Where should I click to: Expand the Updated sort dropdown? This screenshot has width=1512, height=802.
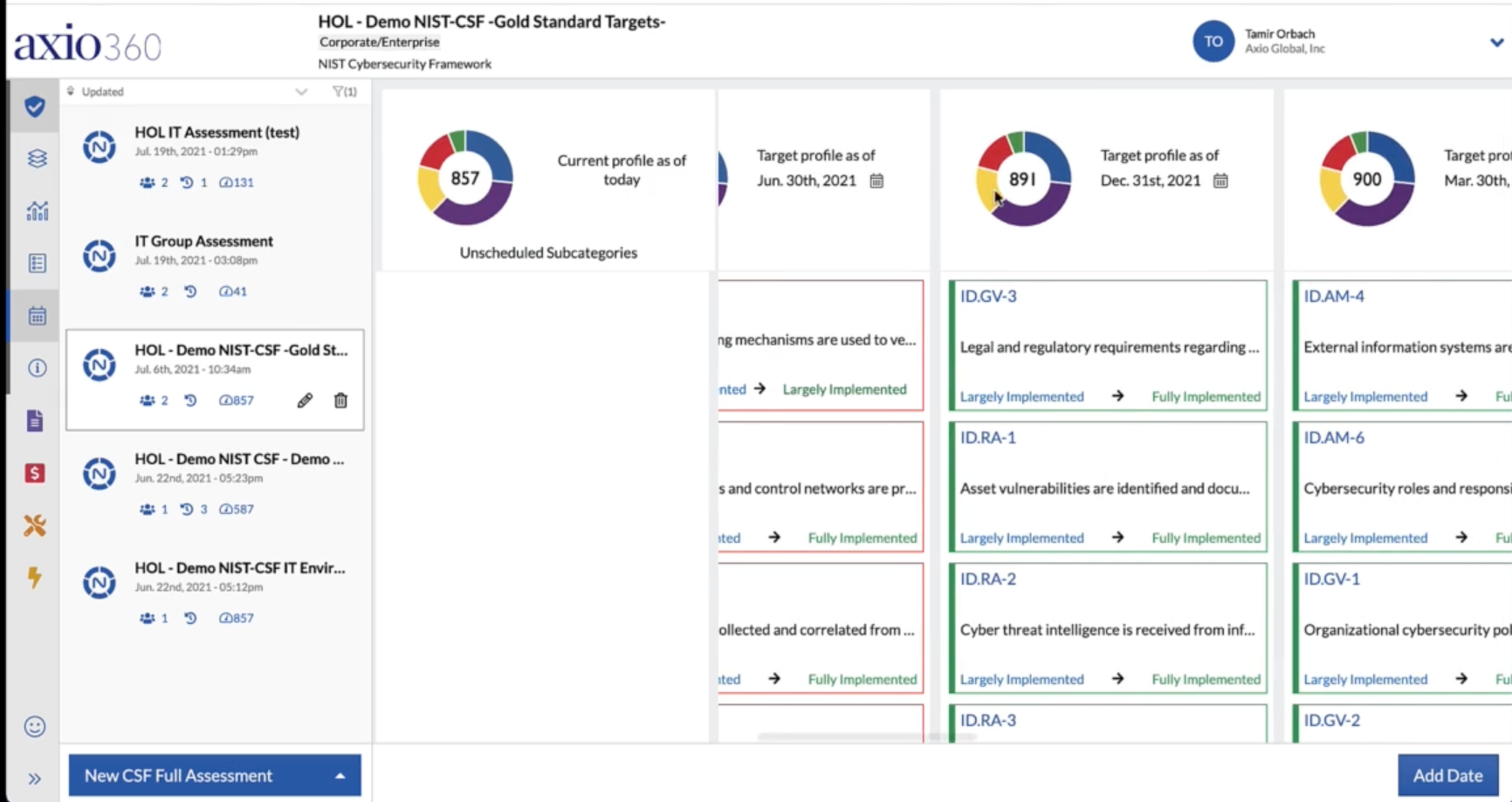301,92
